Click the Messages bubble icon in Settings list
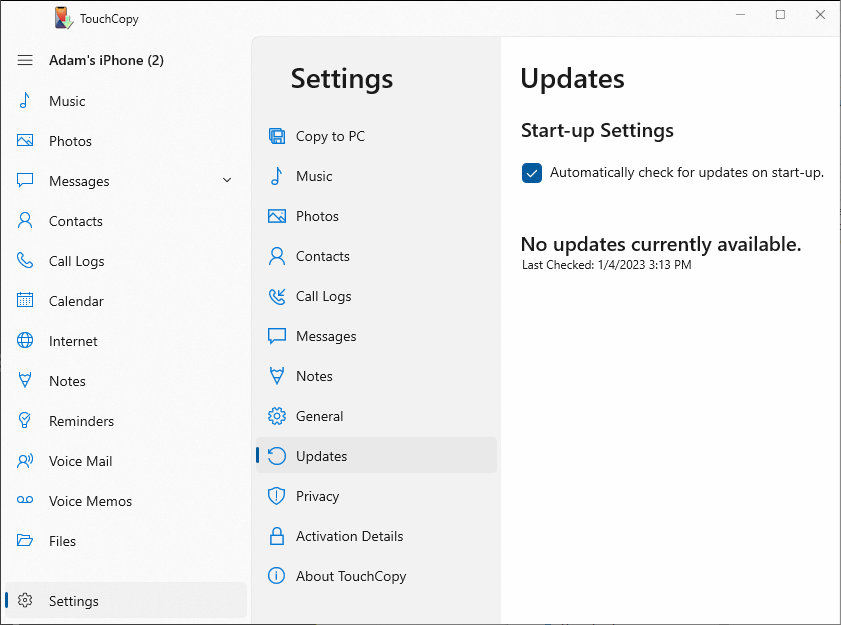 tap(277, 336)
